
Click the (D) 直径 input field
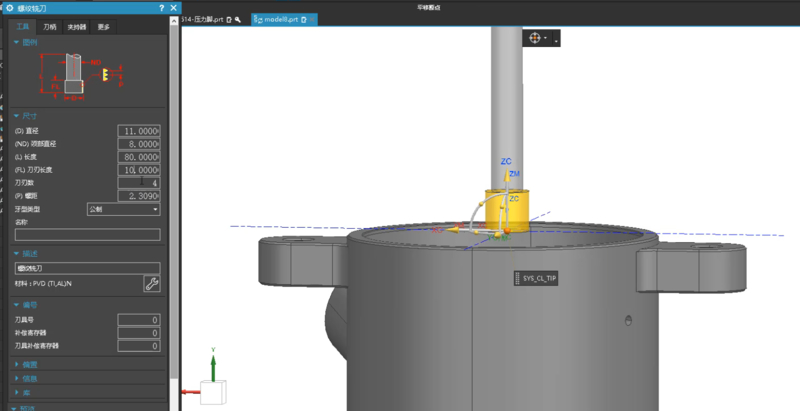click(x=139, y=131)
